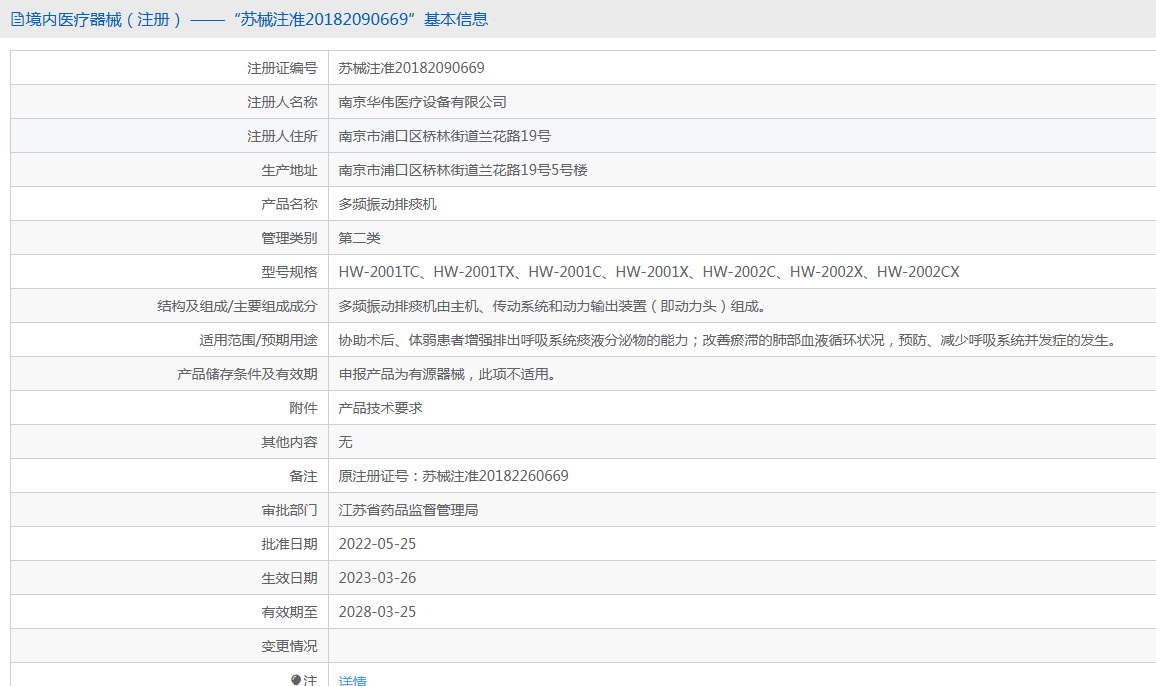Select approval department 江苏省药品监督管理局
This screenshot has height=686, width=1156.
[x=408, y=510]
